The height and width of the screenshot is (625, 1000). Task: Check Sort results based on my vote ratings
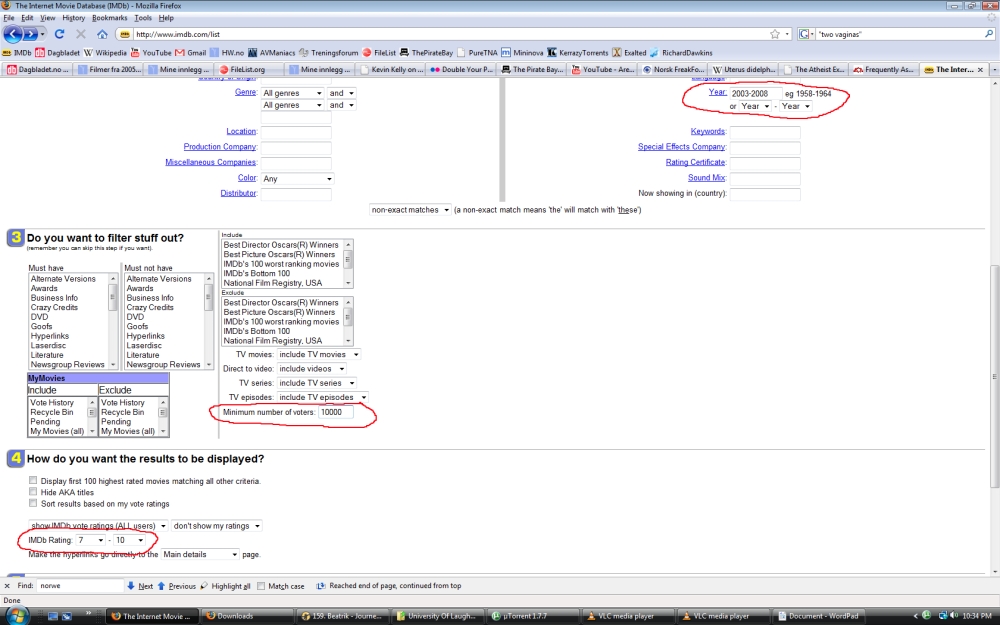(x=33, y=503)
